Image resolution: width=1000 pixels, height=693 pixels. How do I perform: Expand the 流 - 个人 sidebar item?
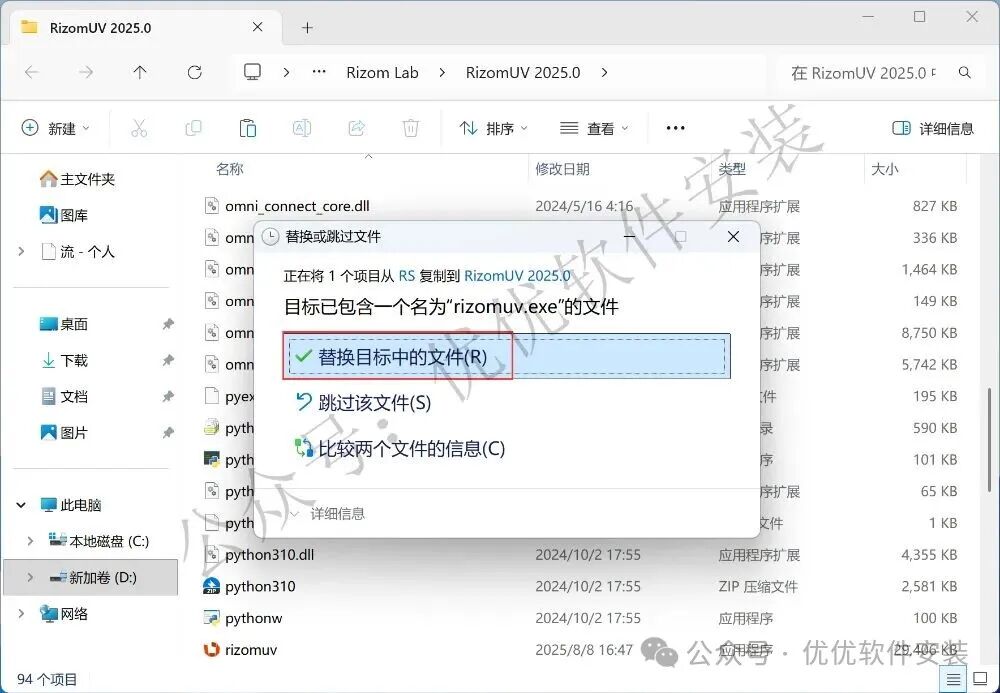pyautogui.click(x=22, y=252)
